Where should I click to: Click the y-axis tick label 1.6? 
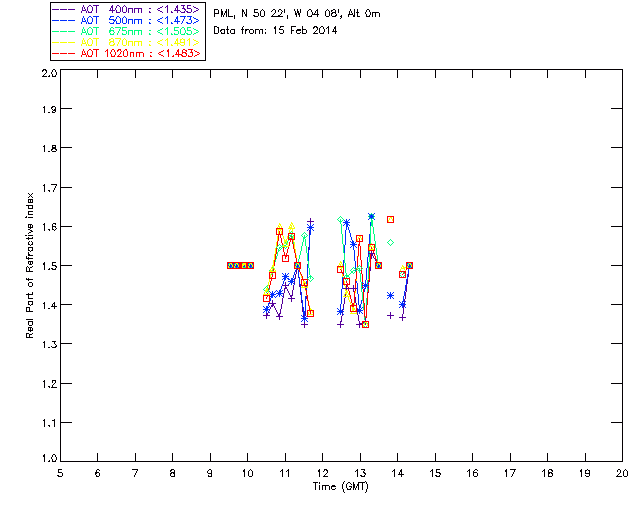(x=49, y=227)
